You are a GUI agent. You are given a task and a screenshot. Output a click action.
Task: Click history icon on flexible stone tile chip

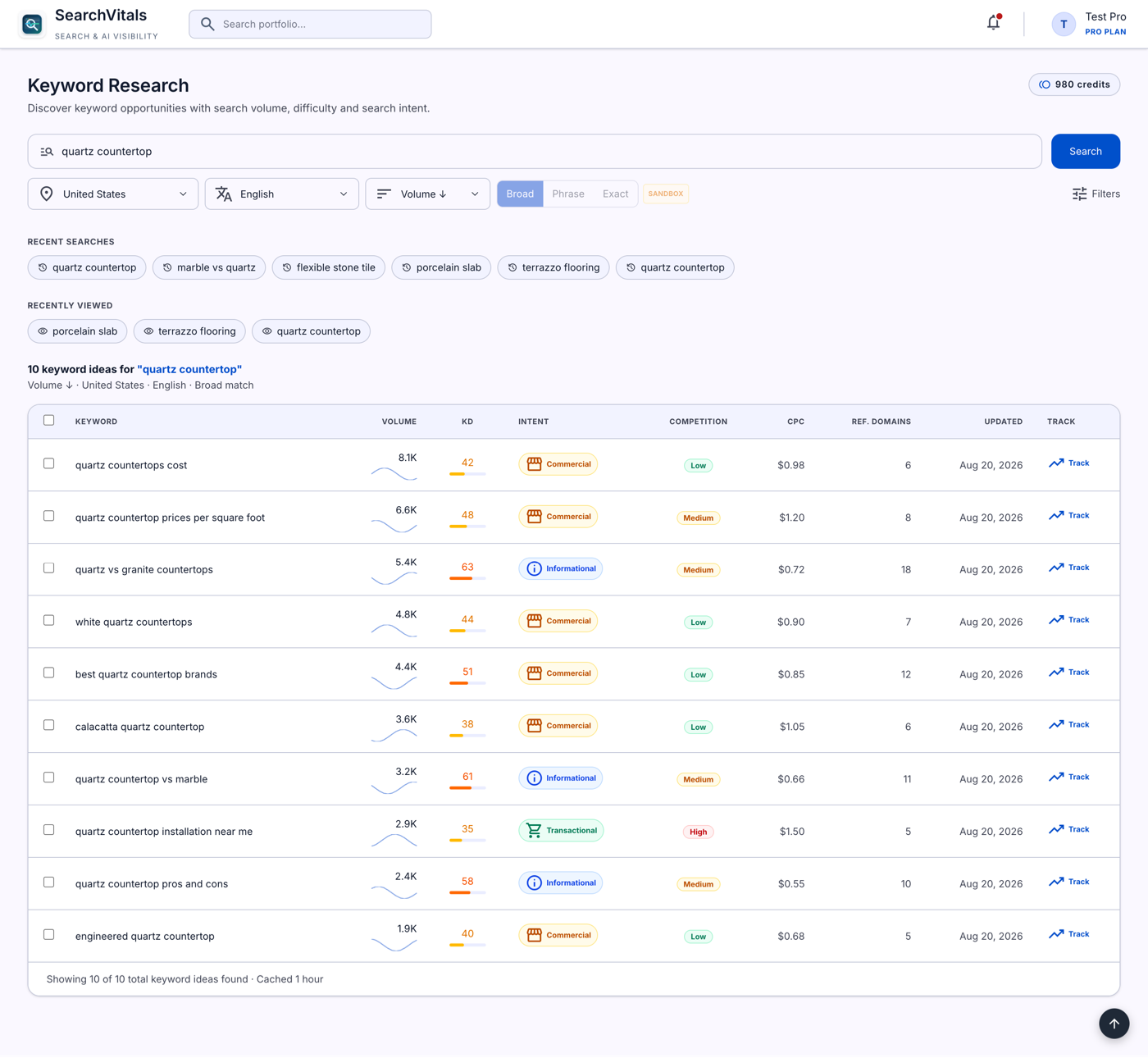287,267
